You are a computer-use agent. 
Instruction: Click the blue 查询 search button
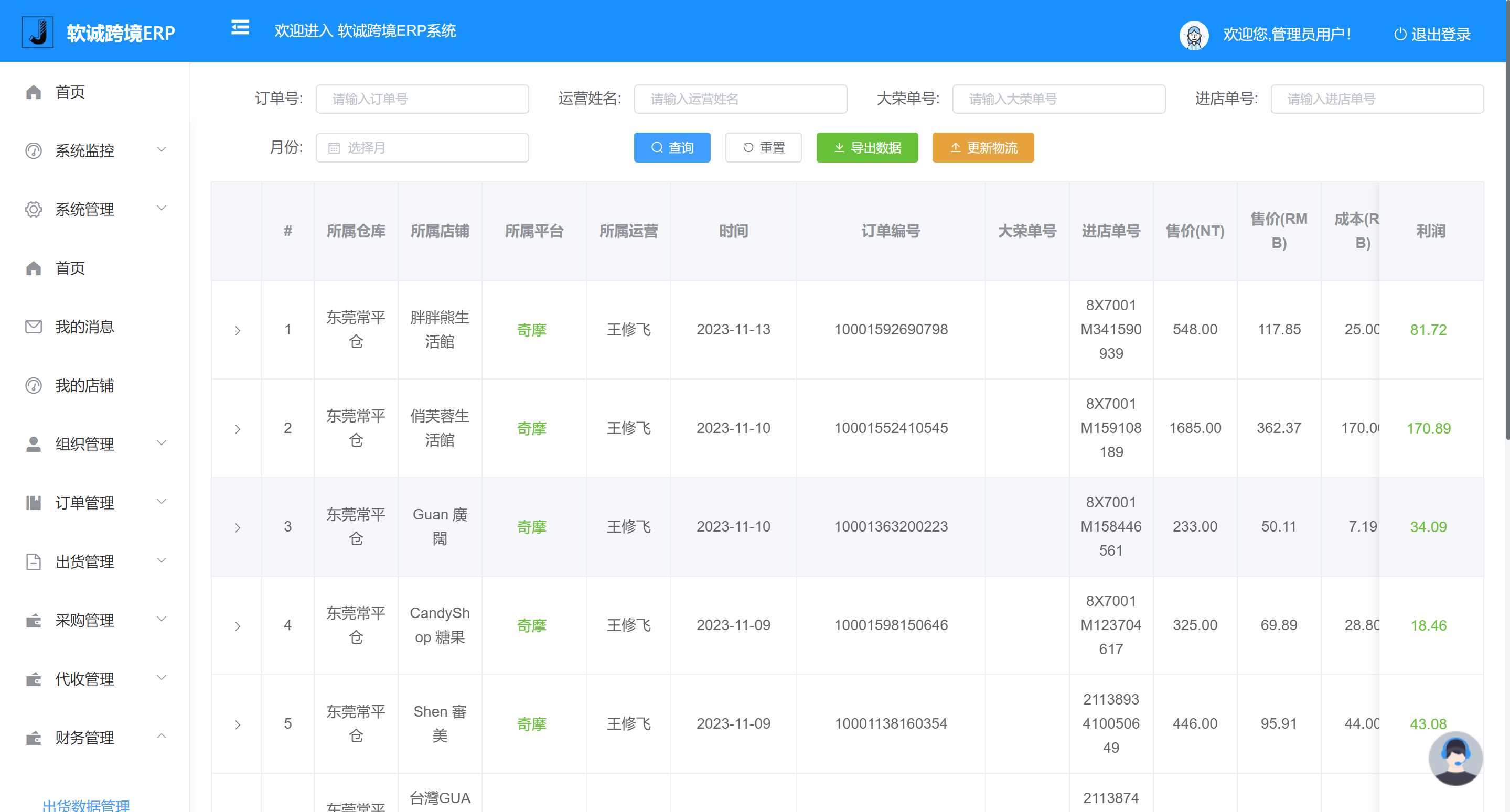click(x=672, y=148)
